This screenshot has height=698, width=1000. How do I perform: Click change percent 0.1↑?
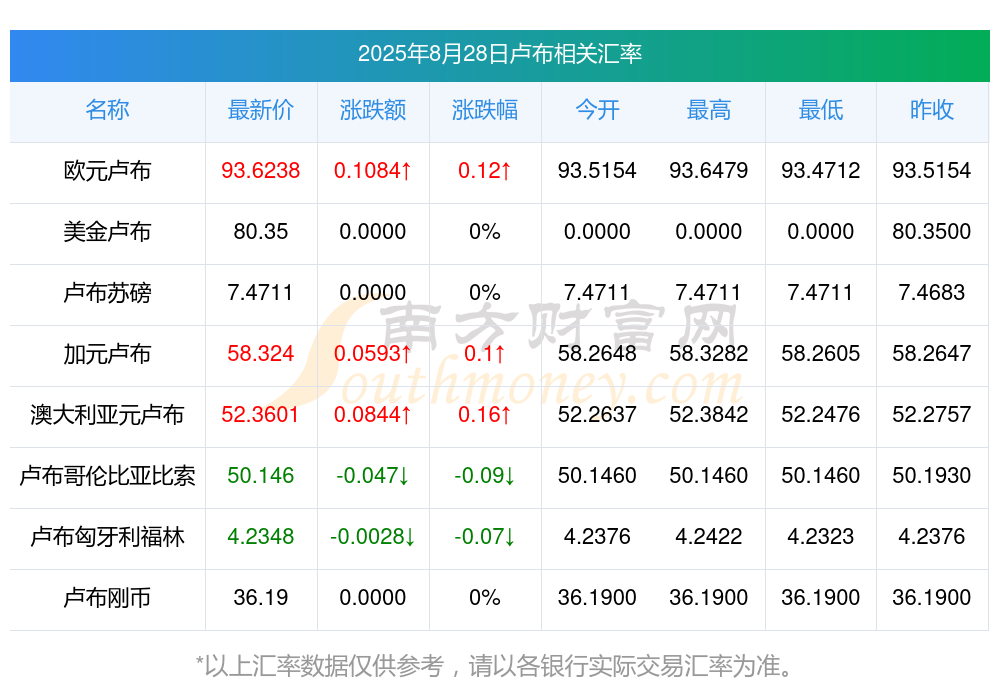point(485,353)
